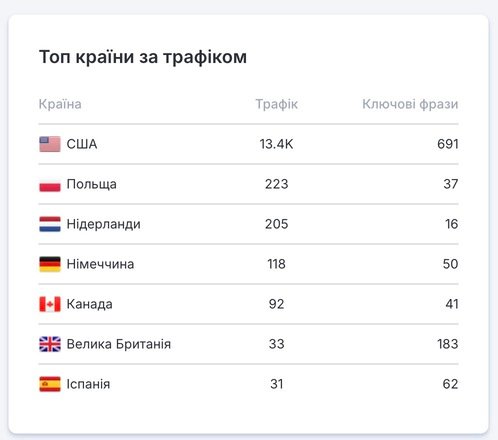
Task: Click the Germany flag icon
Action: [x=50, y=264]
